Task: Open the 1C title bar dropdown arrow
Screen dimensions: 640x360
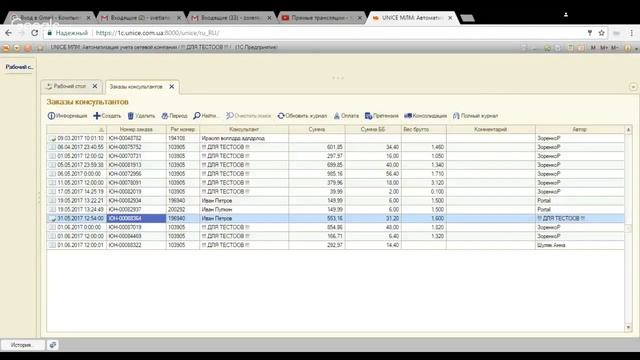Action: click(x=636, y=49)
